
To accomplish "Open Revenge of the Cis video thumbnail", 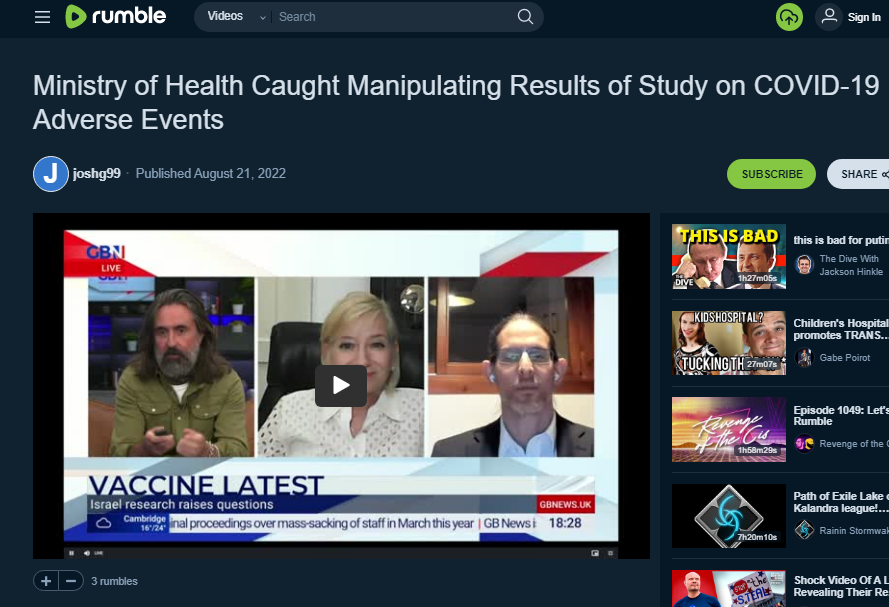I will click(x=729, y=430).
